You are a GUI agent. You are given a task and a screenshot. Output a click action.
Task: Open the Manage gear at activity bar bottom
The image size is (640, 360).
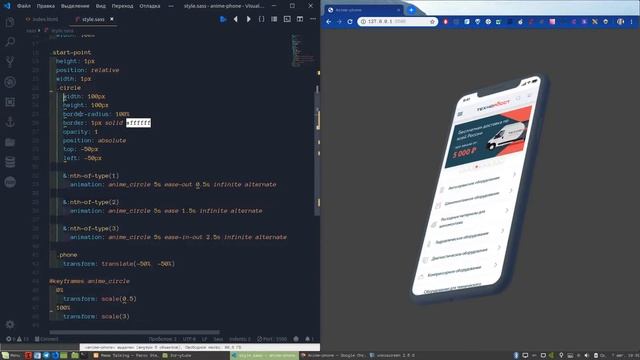pyautogui.click(x=10, y=324)
